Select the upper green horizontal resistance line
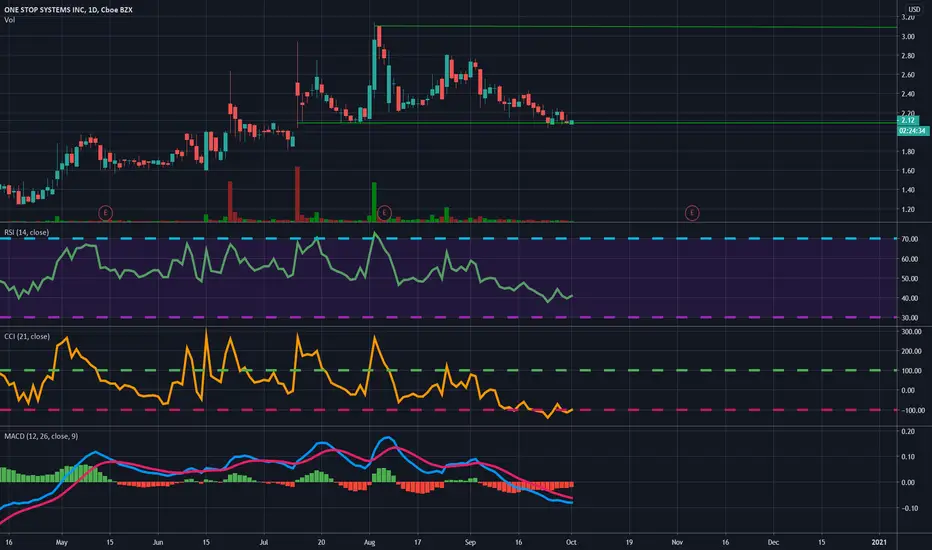The width and height of the screenshot is (932, 550). [x=636, y=27]
